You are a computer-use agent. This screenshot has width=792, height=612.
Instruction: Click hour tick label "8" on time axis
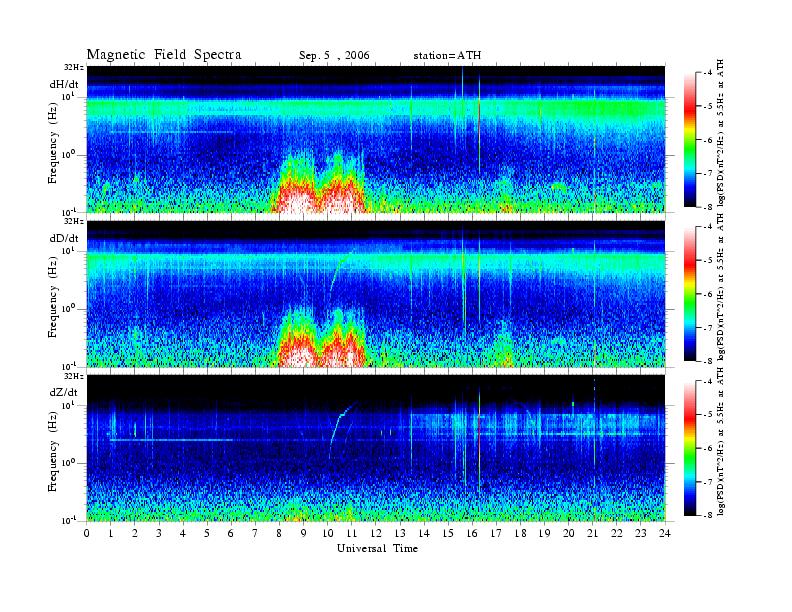pos(279,533)
